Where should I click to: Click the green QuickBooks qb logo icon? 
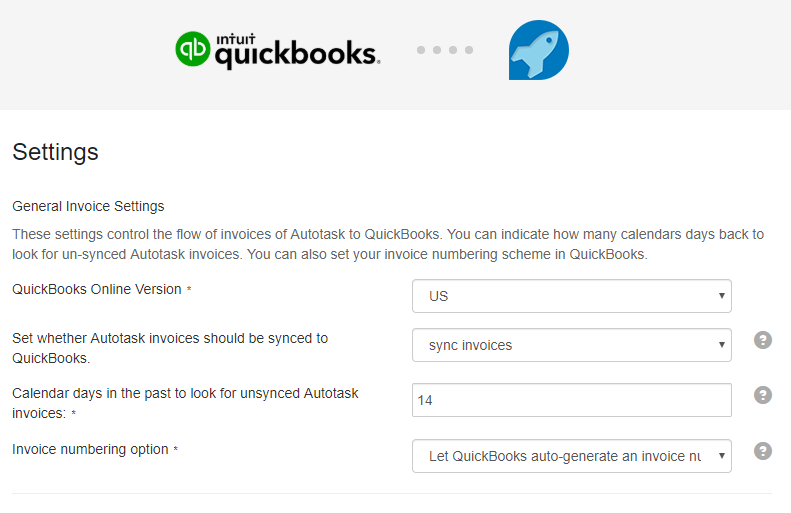pos(193,49)
